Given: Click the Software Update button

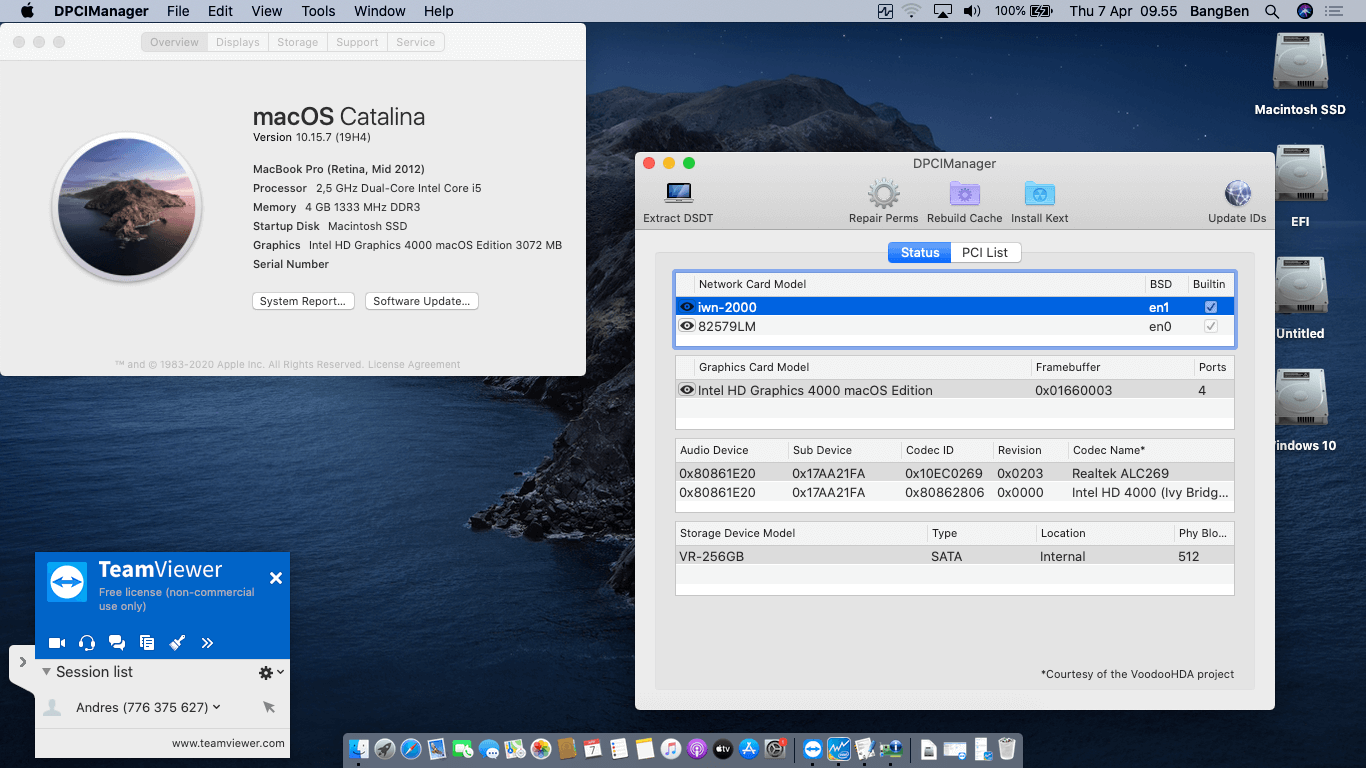Looking at the screenshot, I should 421,301.
